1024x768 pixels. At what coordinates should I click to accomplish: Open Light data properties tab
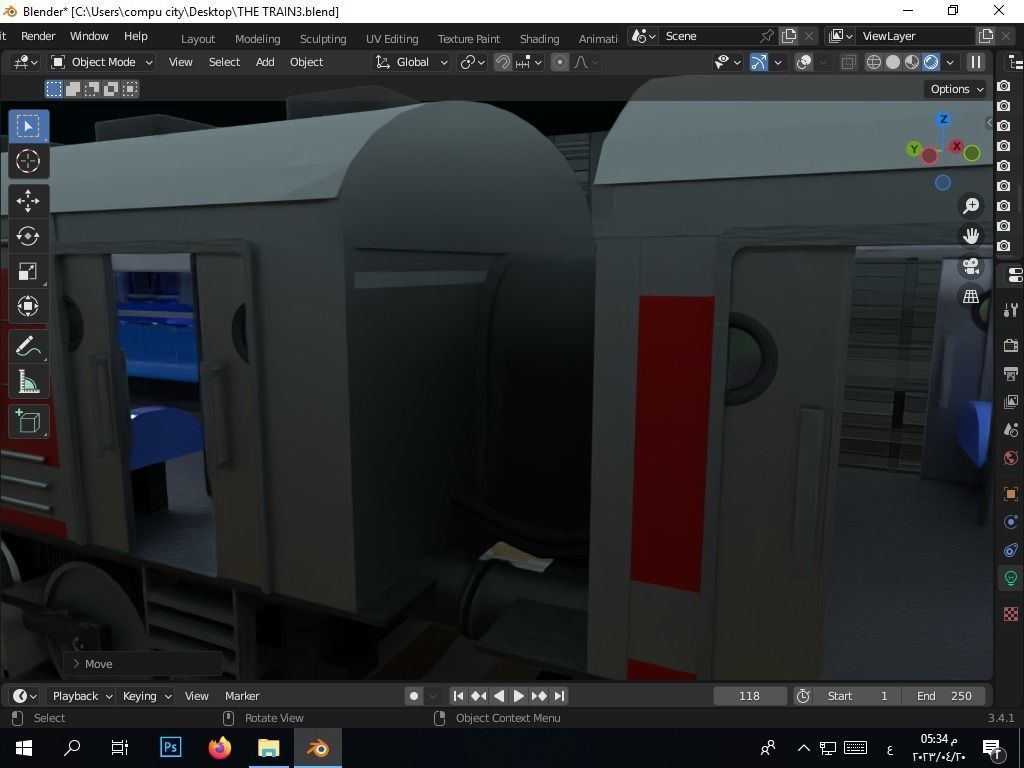pyautogui.click(x=1011, y=579)
